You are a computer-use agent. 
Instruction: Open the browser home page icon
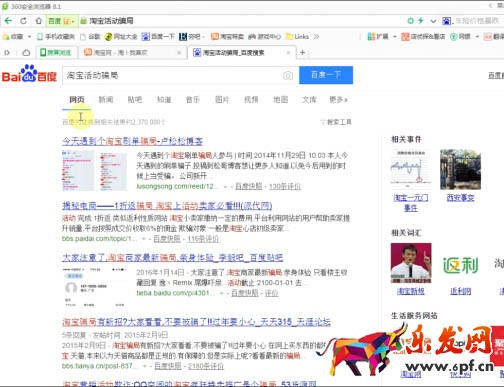click(x=39, y=21)
